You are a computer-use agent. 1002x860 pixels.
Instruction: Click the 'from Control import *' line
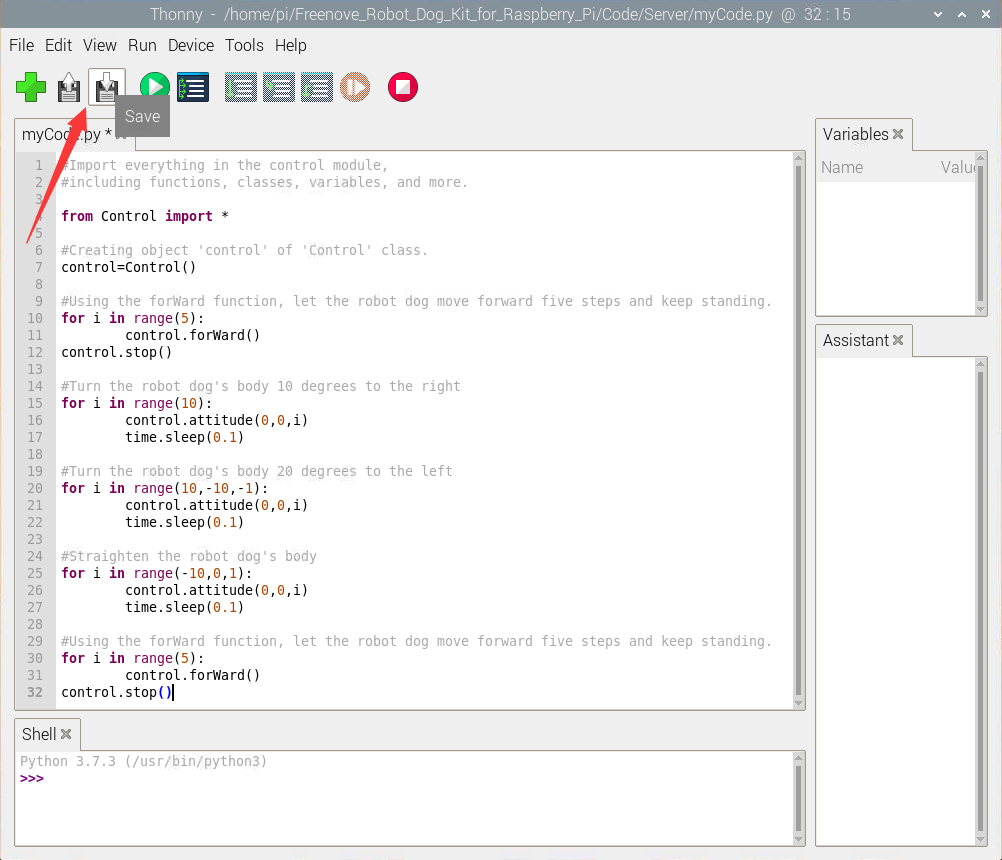click(144, 216)
